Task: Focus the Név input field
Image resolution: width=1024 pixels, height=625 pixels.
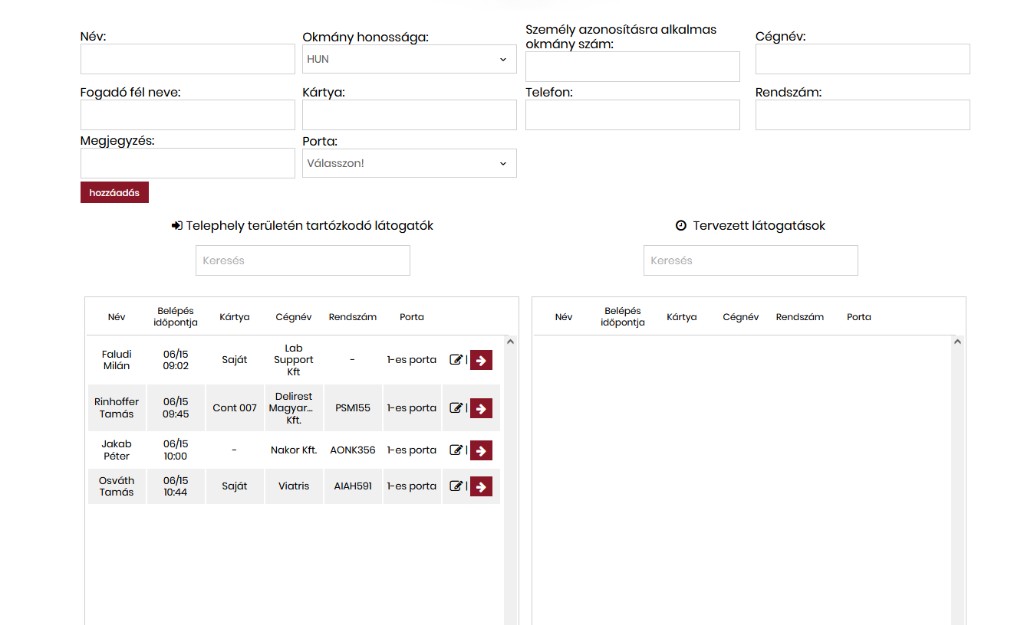Action: coord(187,59)
